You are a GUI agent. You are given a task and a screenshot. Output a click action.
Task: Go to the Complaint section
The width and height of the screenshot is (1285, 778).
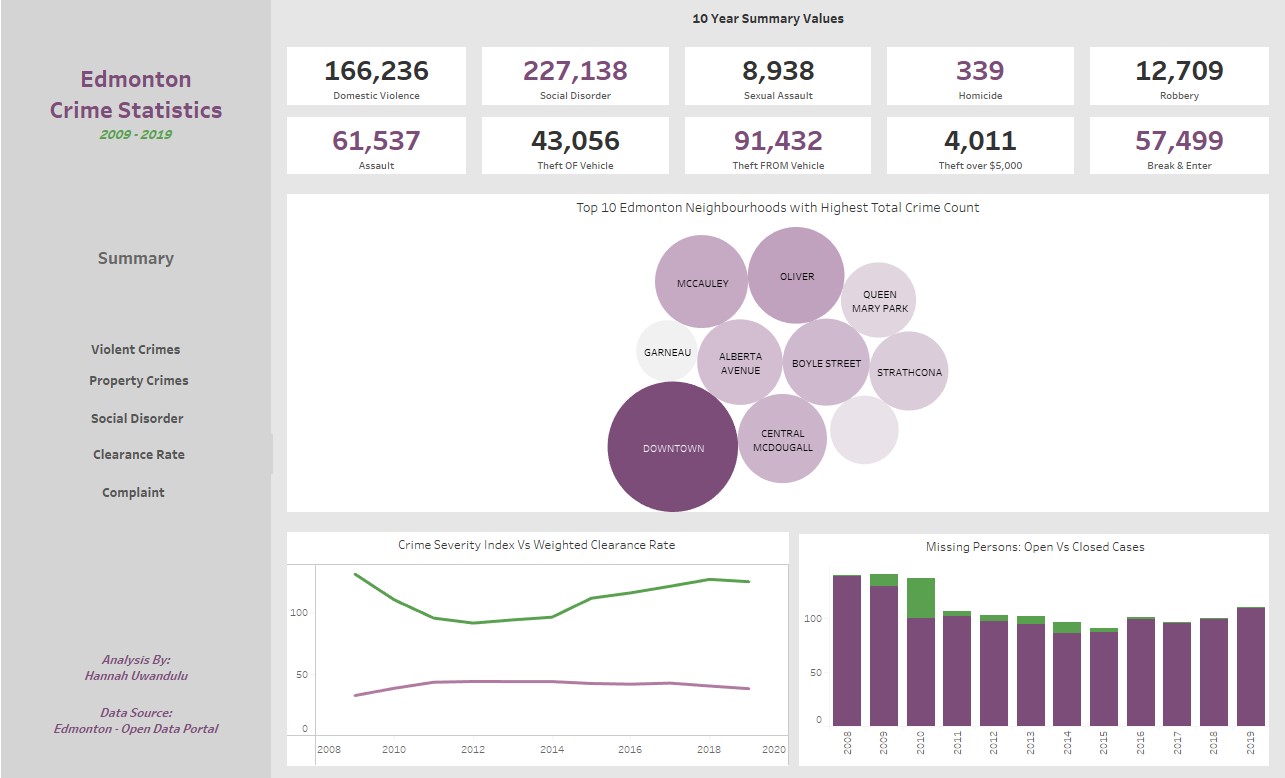tap(135, 491)
